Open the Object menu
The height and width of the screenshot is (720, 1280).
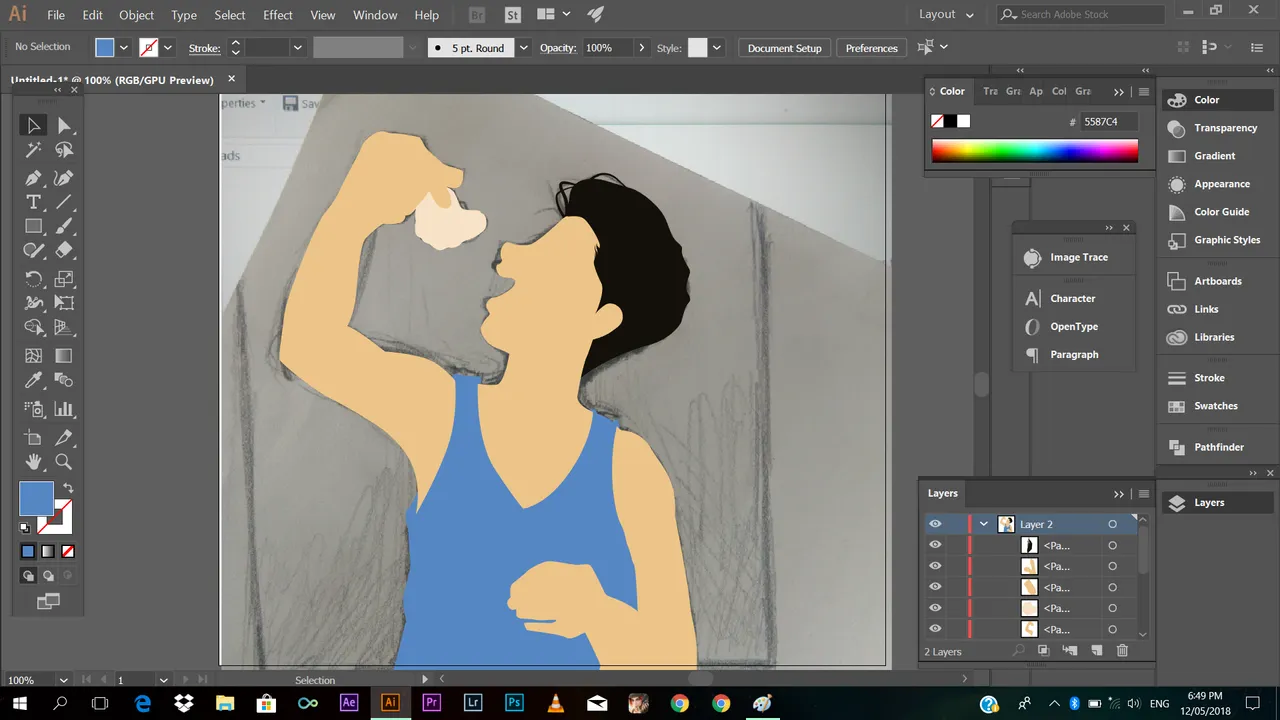click(x=137, y=15)
